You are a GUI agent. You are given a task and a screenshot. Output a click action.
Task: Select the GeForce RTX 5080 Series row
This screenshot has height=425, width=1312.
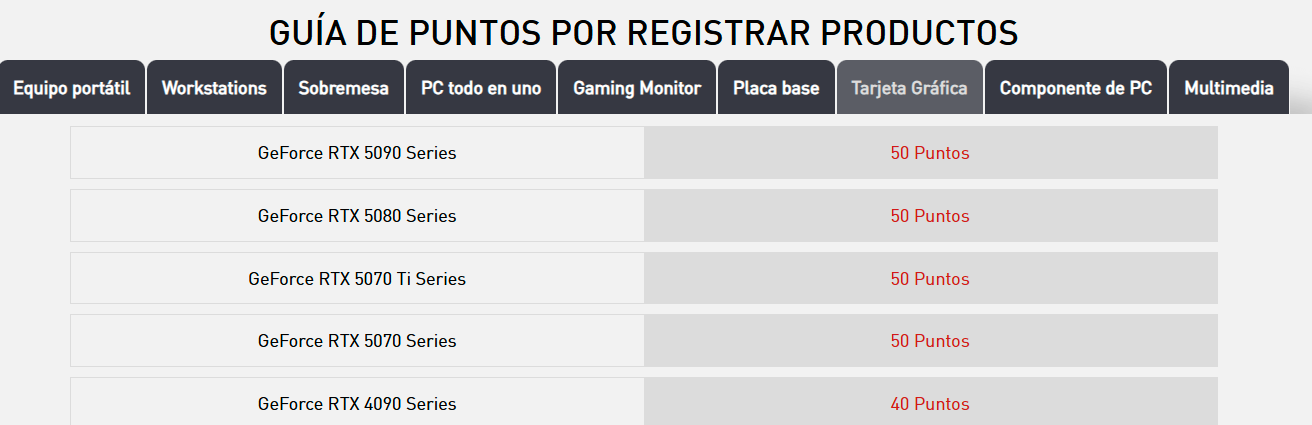tap(644, 216)
